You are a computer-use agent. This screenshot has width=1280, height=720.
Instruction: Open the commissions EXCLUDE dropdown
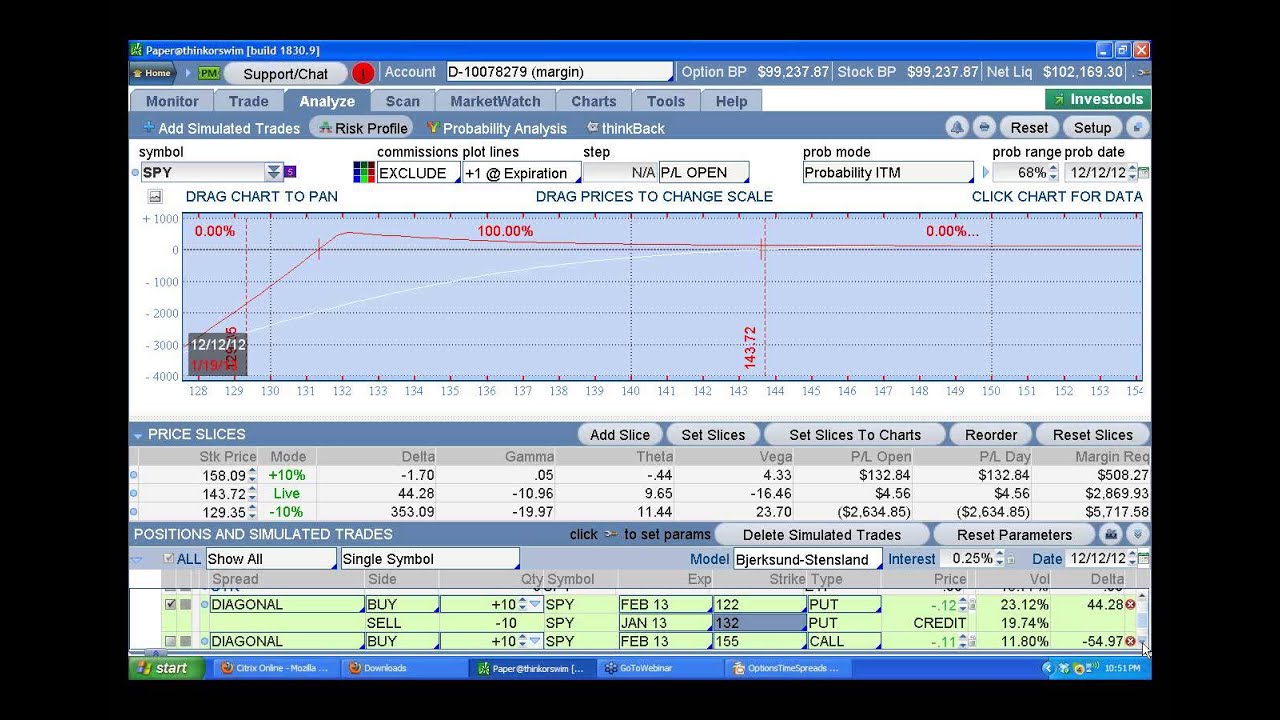[418, 173]
